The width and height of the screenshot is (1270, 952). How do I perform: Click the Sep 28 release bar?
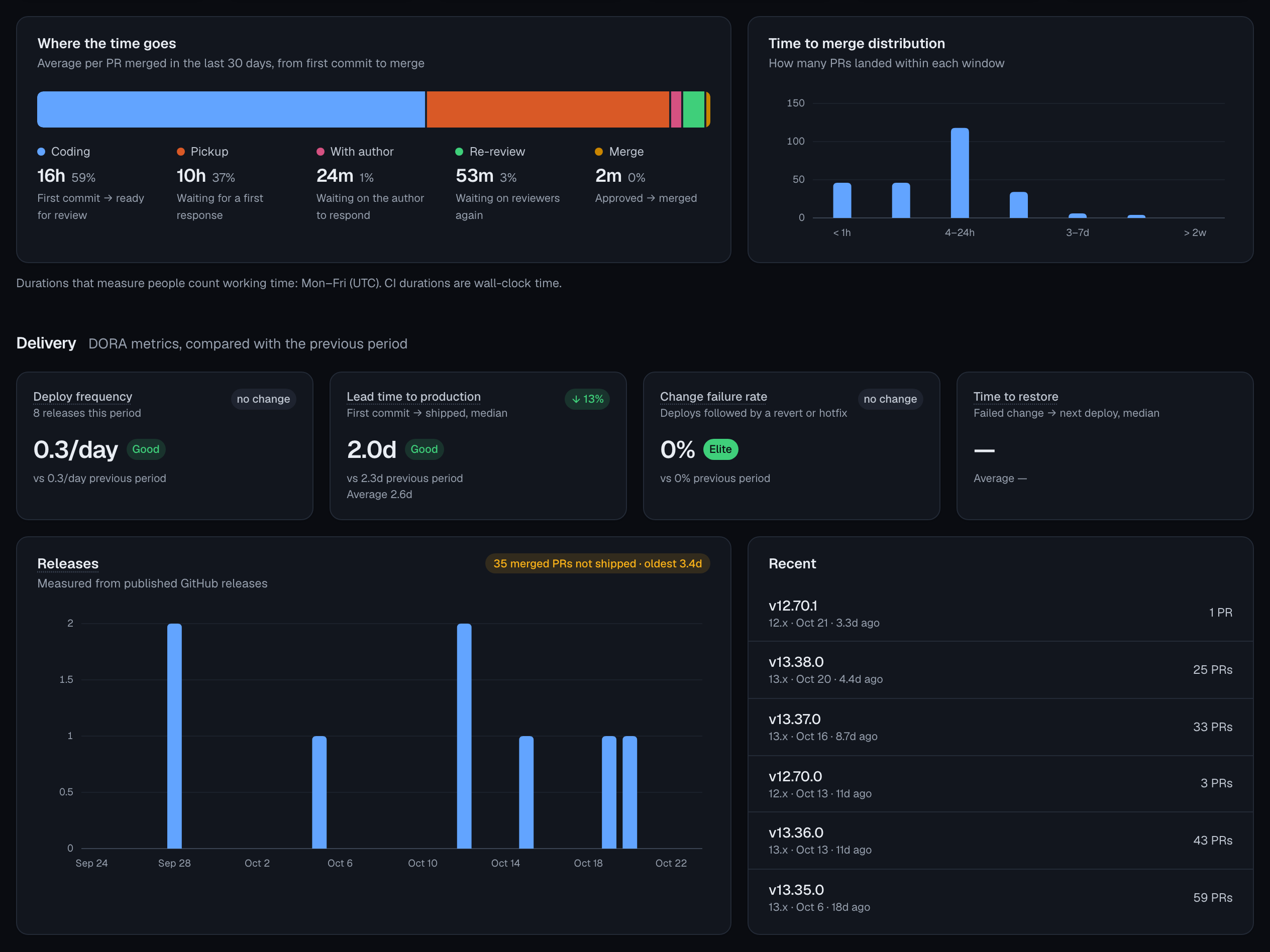174,736
